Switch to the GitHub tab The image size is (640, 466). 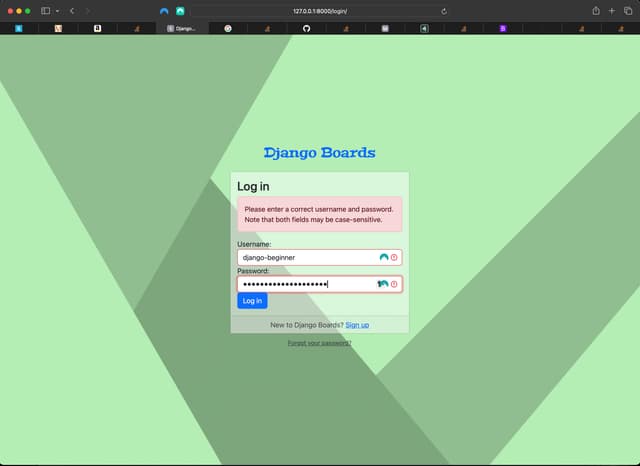coord(307,28)
